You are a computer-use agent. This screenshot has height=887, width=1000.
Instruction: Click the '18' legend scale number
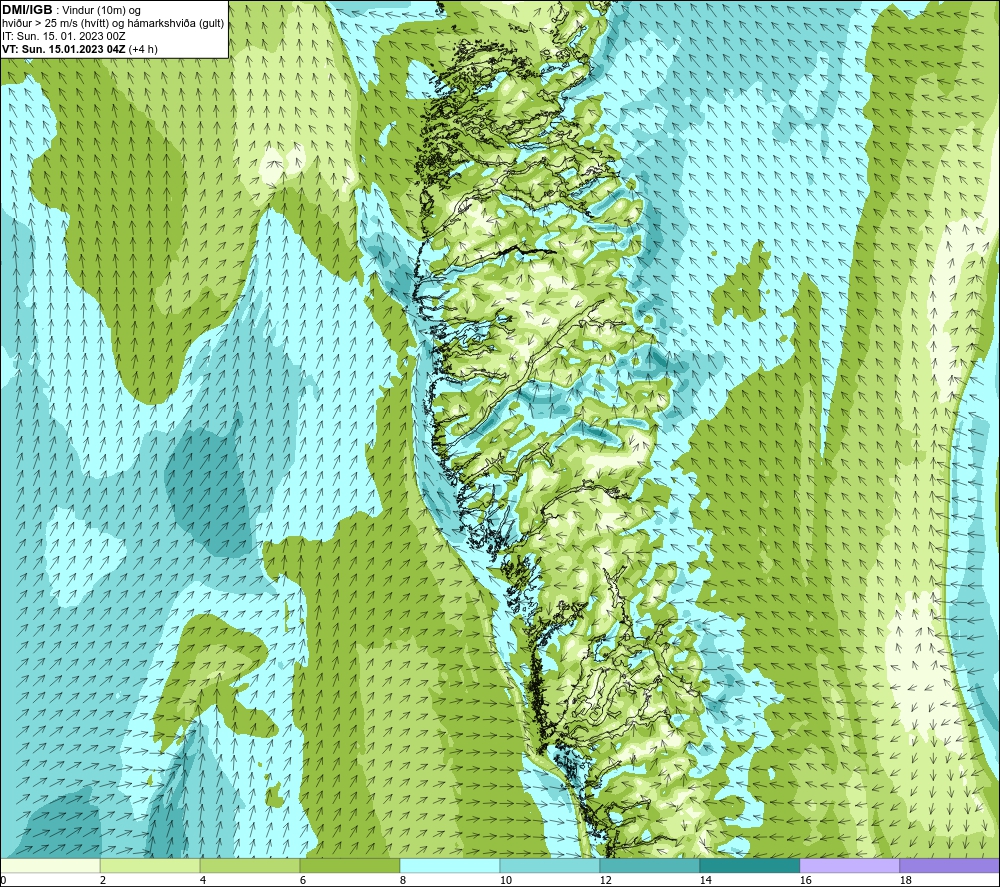[x=906, y=881]
